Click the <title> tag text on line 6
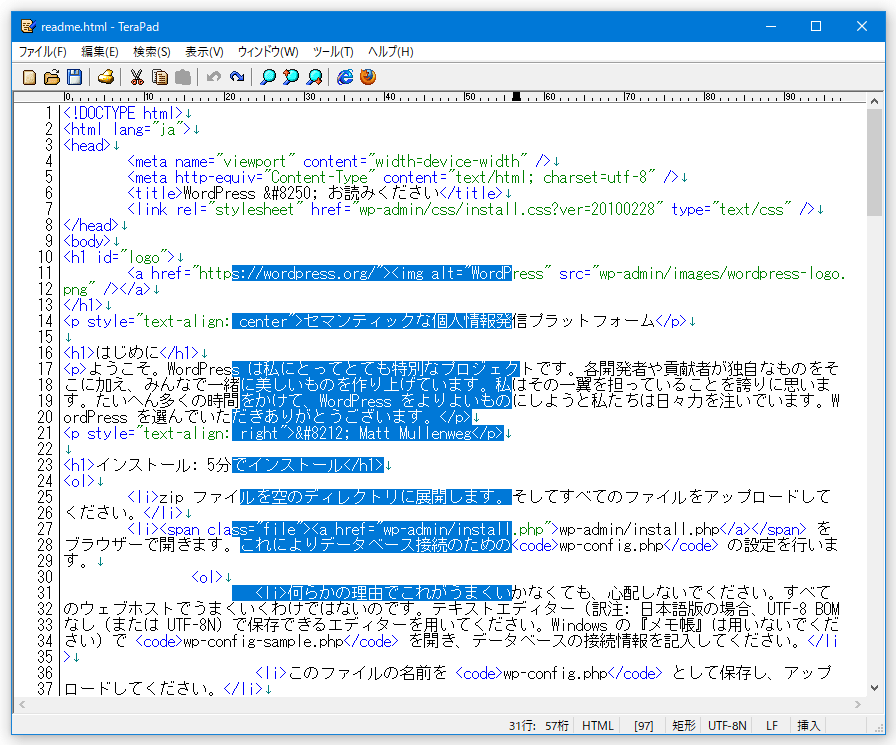 click(x=155, y=193)
